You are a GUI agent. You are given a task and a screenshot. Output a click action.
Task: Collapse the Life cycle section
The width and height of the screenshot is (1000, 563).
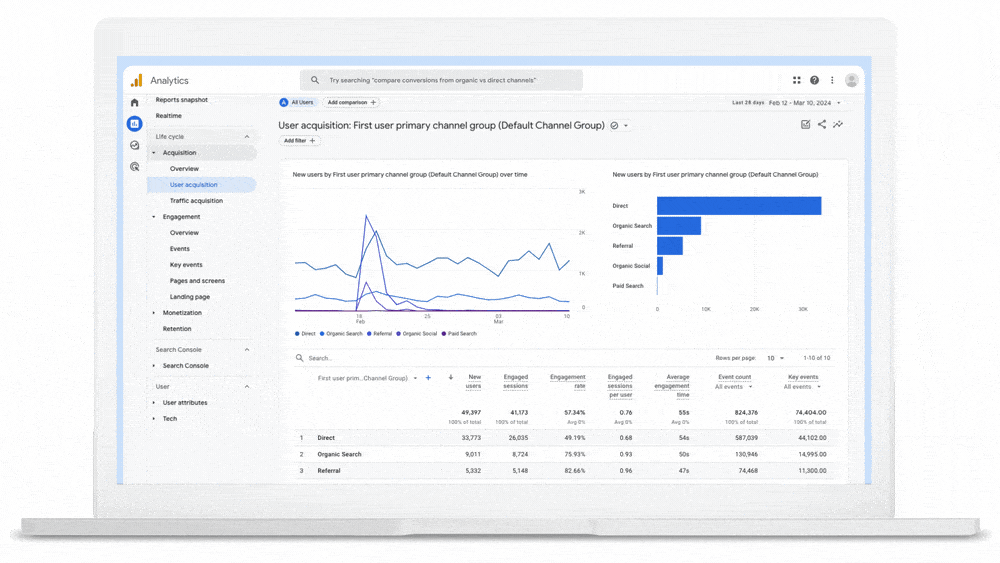click(247, 137)
